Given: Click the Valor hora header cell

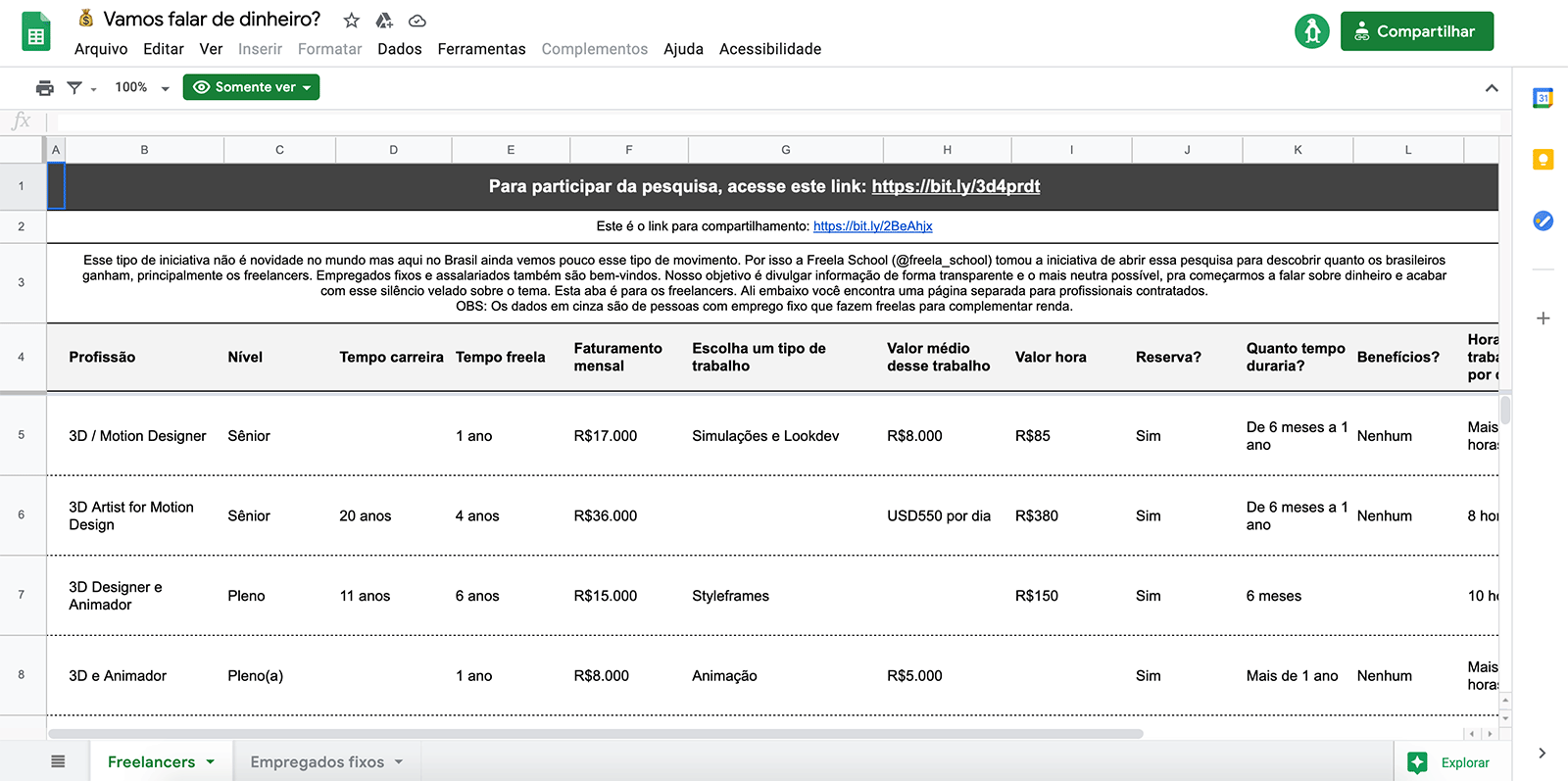Looking at the screenshot, I should coord(1071,358).
